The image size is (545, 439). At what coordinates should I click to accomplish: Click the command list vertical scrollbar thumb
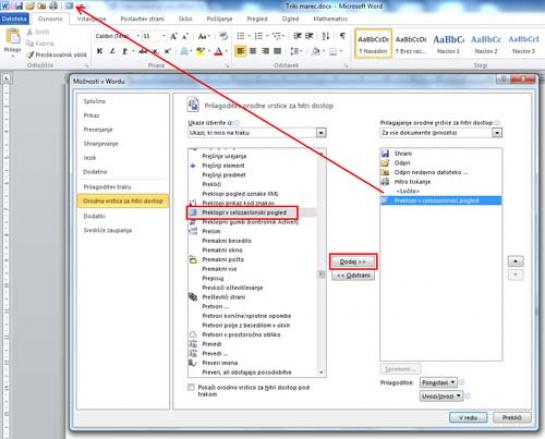point(322,274)
